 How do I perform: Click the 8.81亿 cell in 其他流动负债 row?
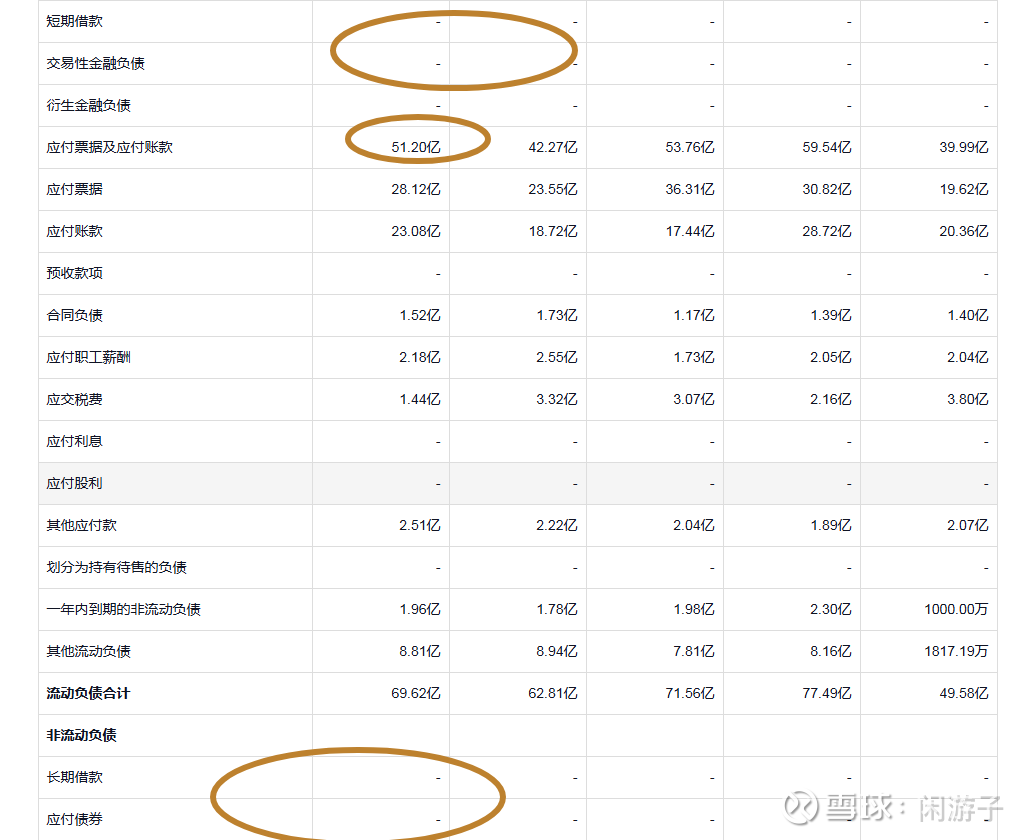(x=420, y=651)
